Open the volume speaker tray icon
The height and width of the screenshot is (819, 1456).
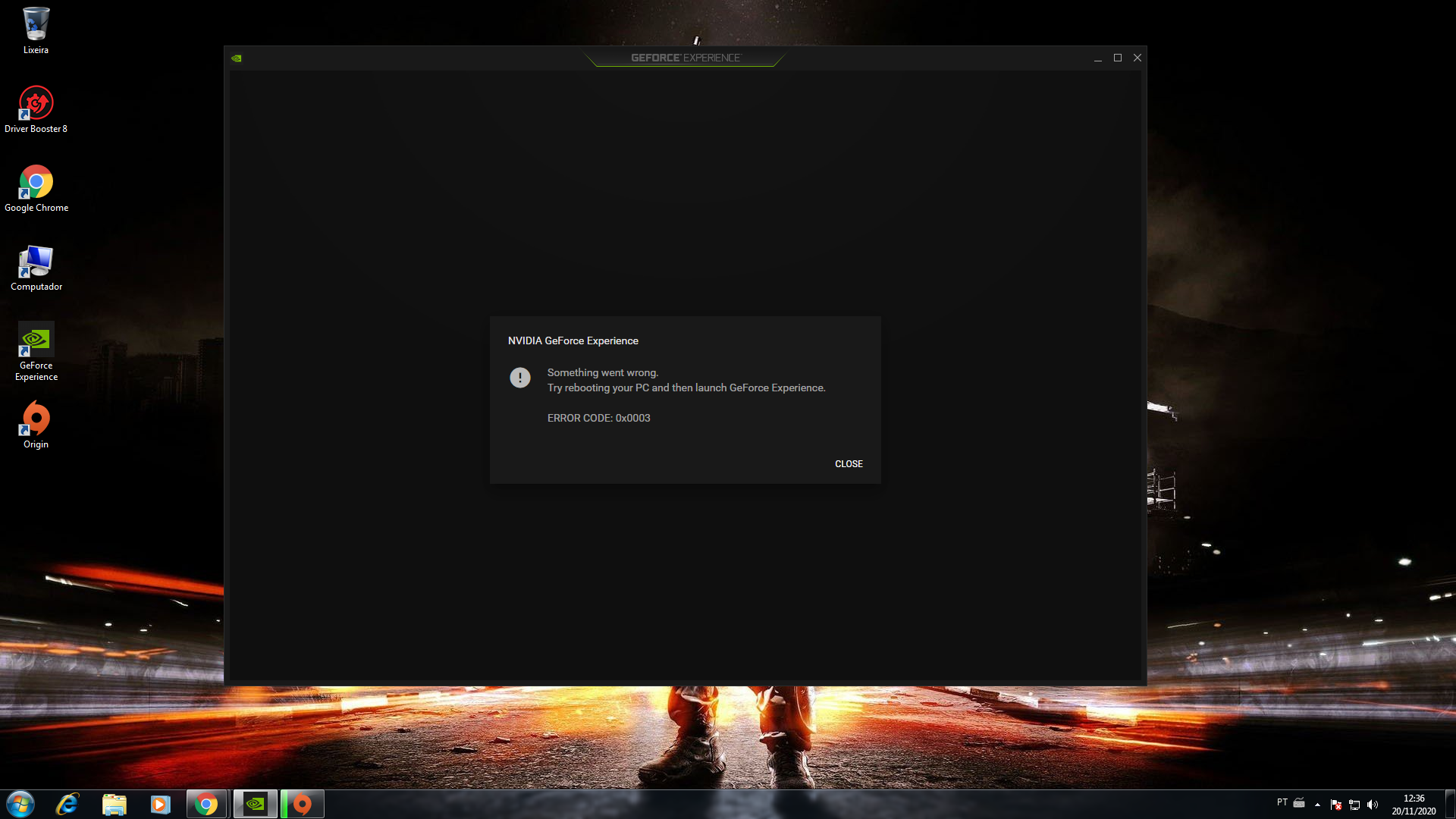1373,805
